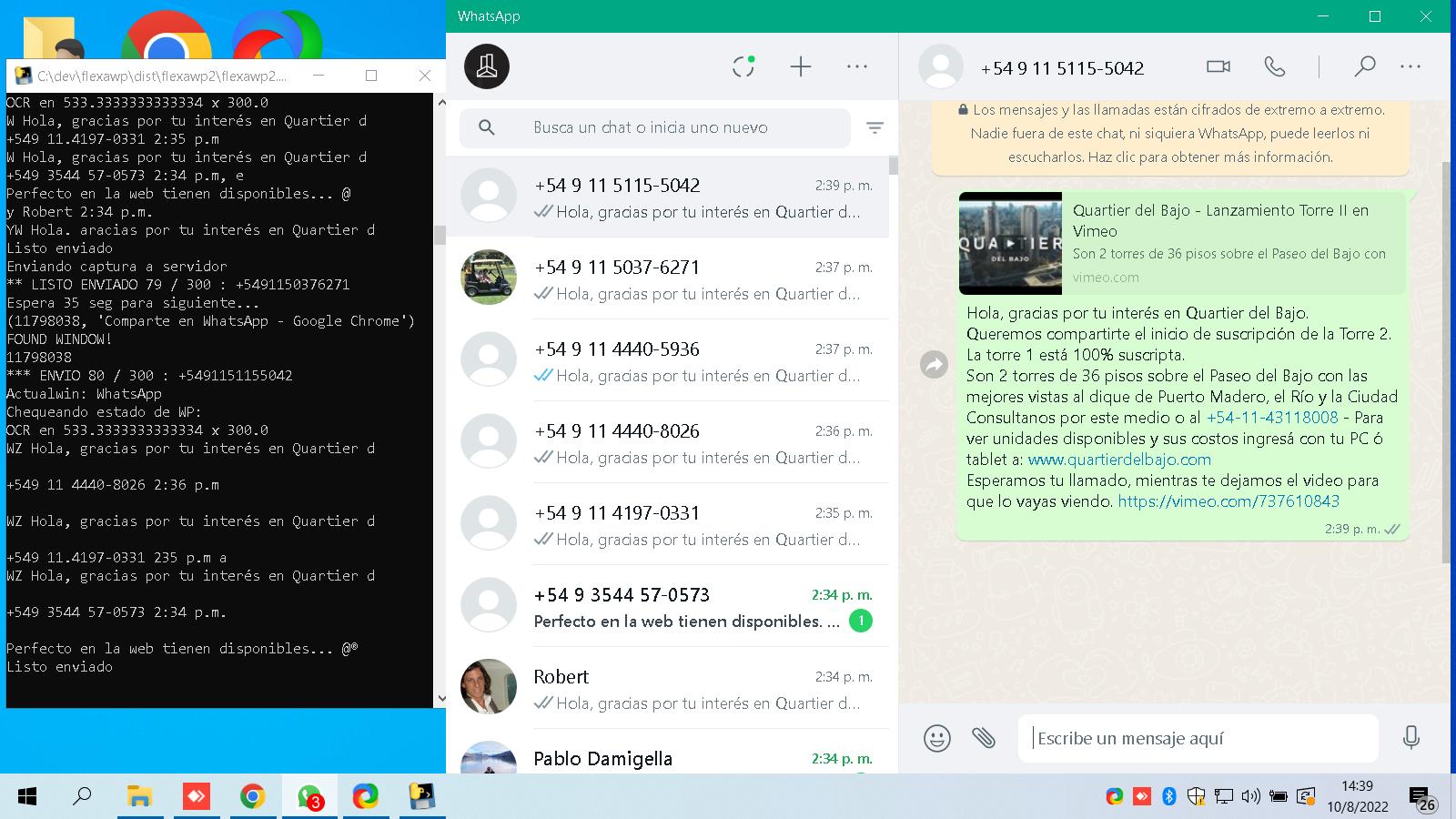Viewport: 1456px width, 819px height.
Task: Click console window title bar icon
Action: point(23,76)
